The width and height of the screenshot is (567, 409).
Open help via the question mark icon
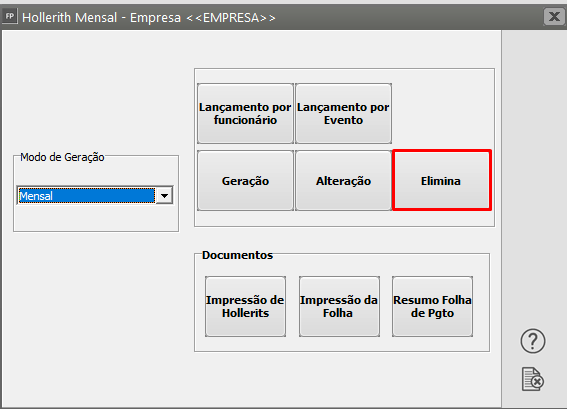point(533,341)
